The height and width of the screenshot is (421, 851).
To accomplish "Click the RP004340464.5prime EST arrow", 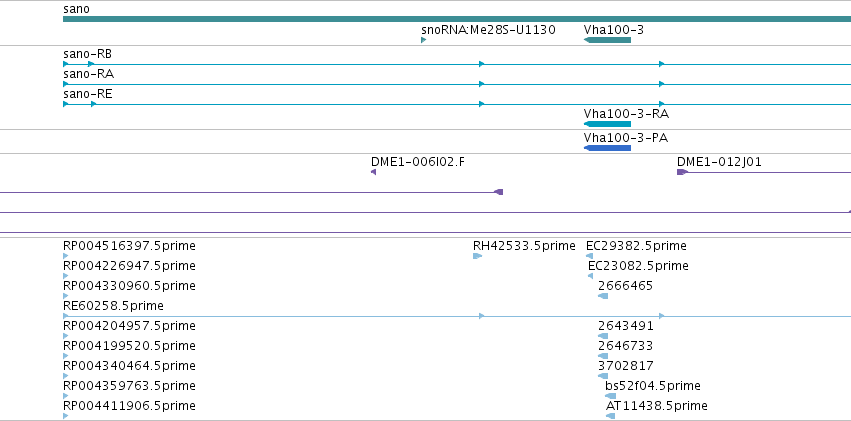I will 66,376.
